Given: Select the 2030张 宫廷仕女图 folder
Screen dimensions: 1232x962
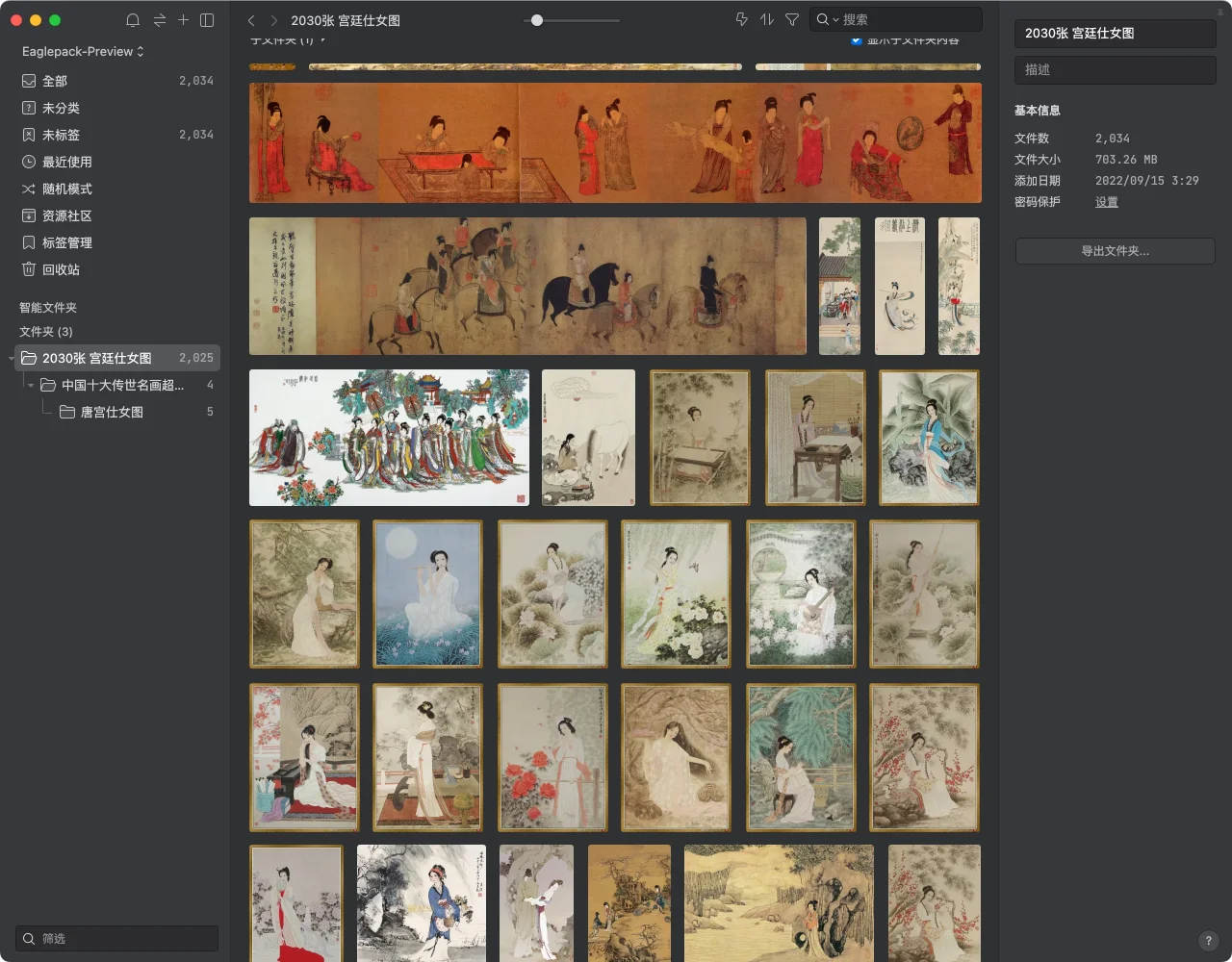Looking at the screenshot, I should (117, 358).
